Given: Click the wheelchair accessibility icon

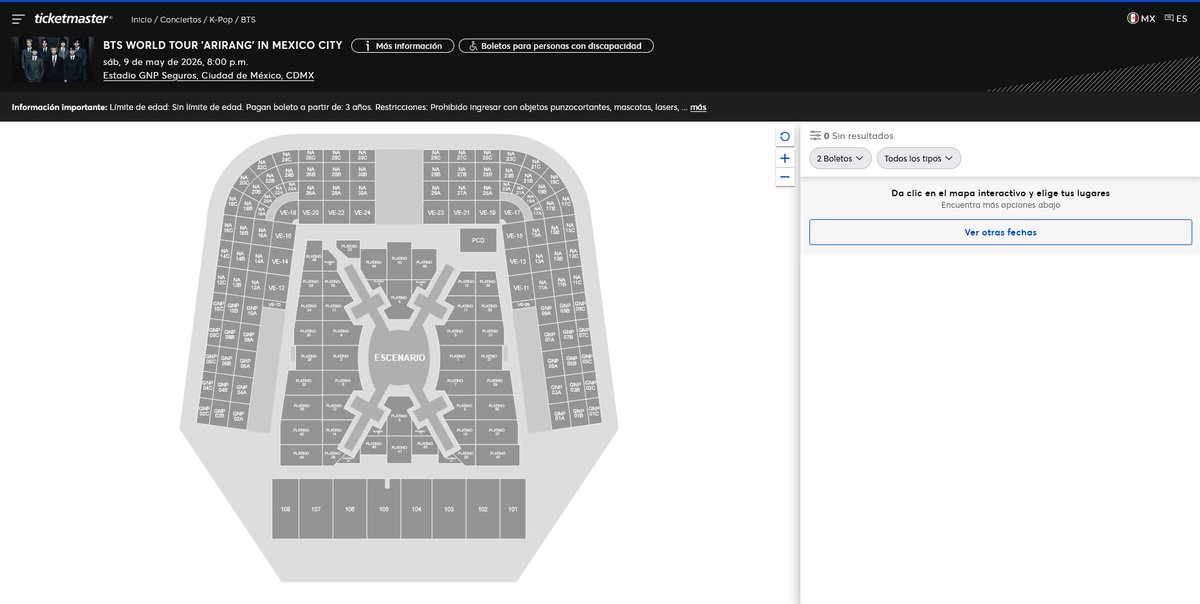Looking at the screenshot, I should 472,46.
